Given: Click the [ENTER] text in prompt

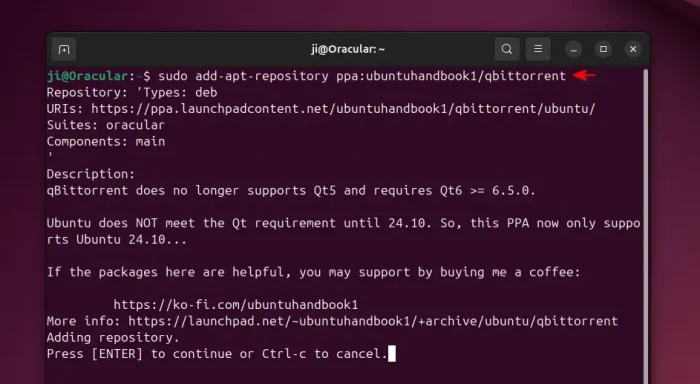Looking at the screenshot, I should tap(117, 354).
